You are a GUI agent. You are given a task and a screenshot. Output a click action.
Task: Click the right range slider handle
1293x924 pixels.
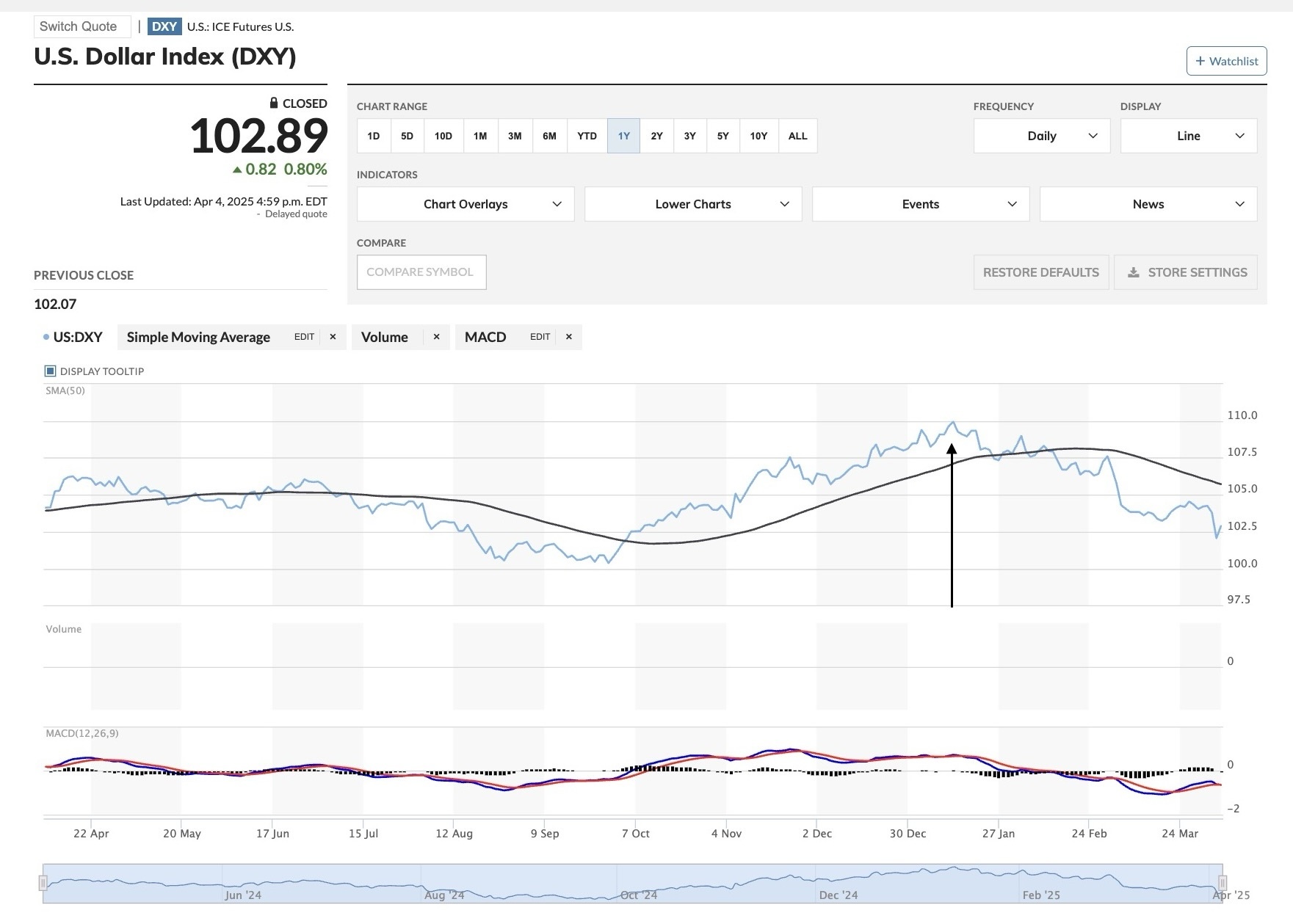pyautogui.click(x=1223, y=883)
